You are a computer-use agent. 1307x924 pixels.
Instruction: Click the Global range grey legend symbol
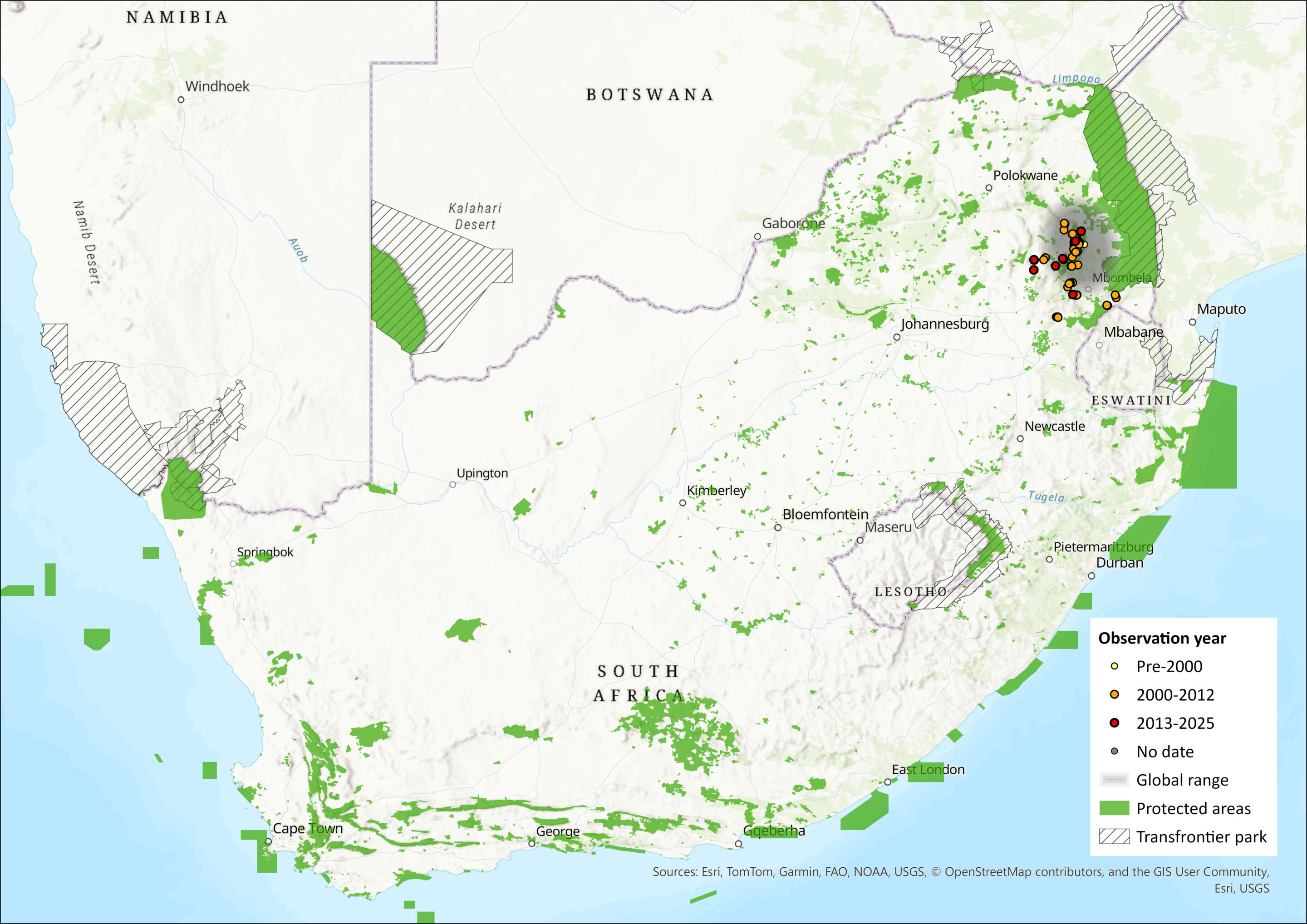click(x=1114, y=779)
